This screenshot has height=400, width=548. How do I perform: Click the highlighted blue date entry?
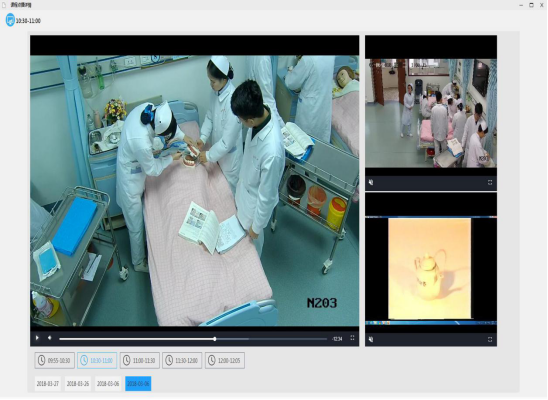[138, 384]
